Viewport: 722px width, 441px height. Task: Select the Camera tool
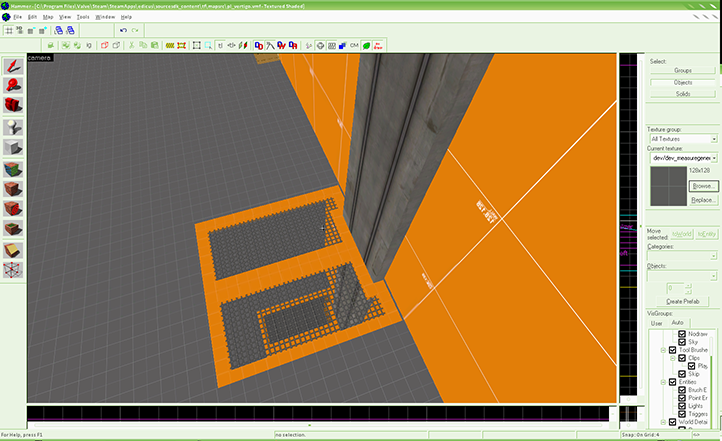[13, 105]
